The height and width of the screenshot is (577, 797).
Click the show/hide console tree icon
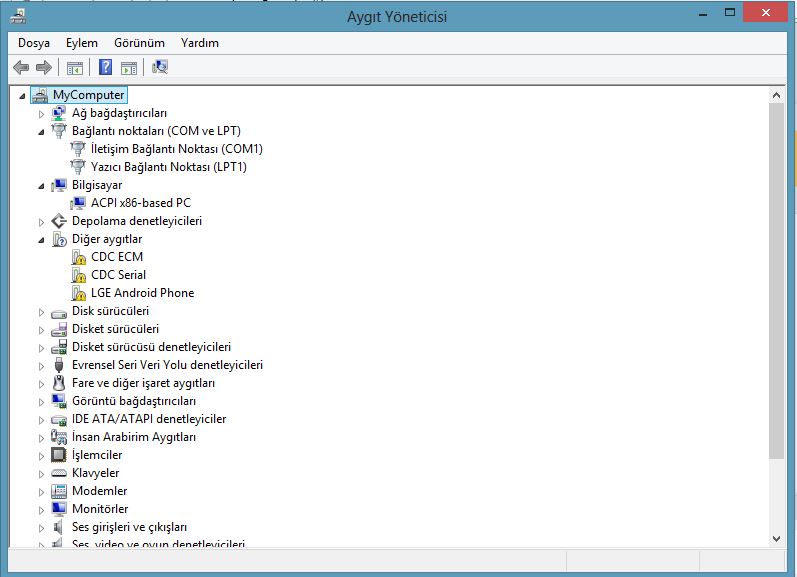[74, 67]
